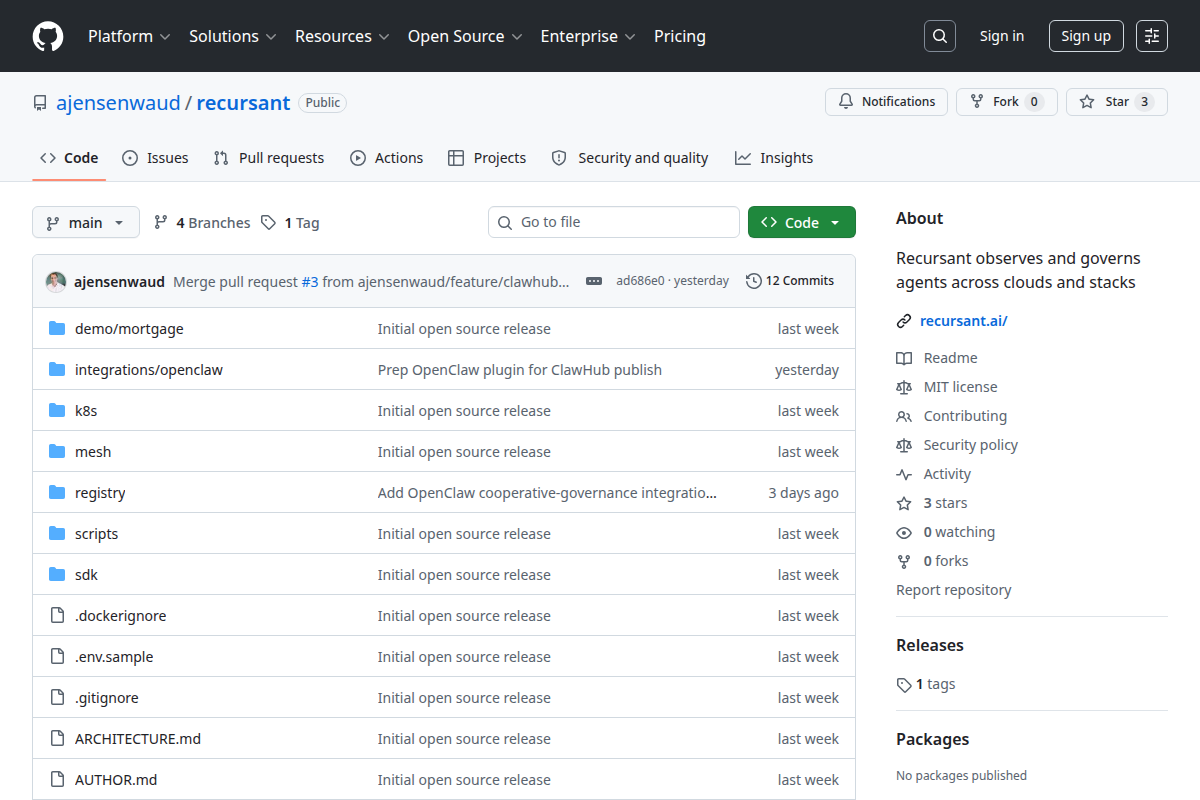The width and height of the screenshot is (1200, 800).
Task: Click ajensenwaud's avatar in commit row
Action: pyautogui.click(x=56, y=282)
